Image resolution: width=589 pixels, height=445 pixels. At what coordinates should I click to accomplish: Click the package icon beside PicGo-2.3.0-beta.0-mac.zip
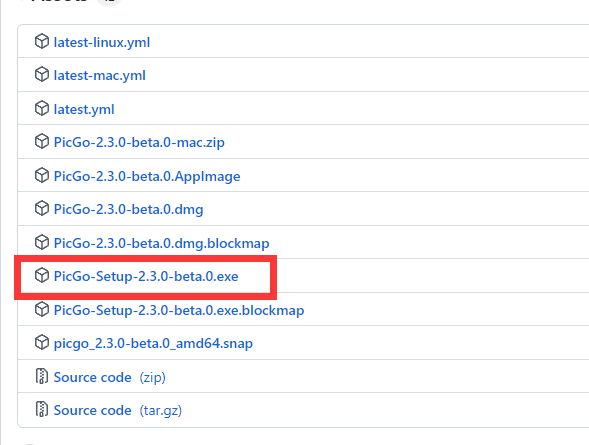[x=42, y=141]
